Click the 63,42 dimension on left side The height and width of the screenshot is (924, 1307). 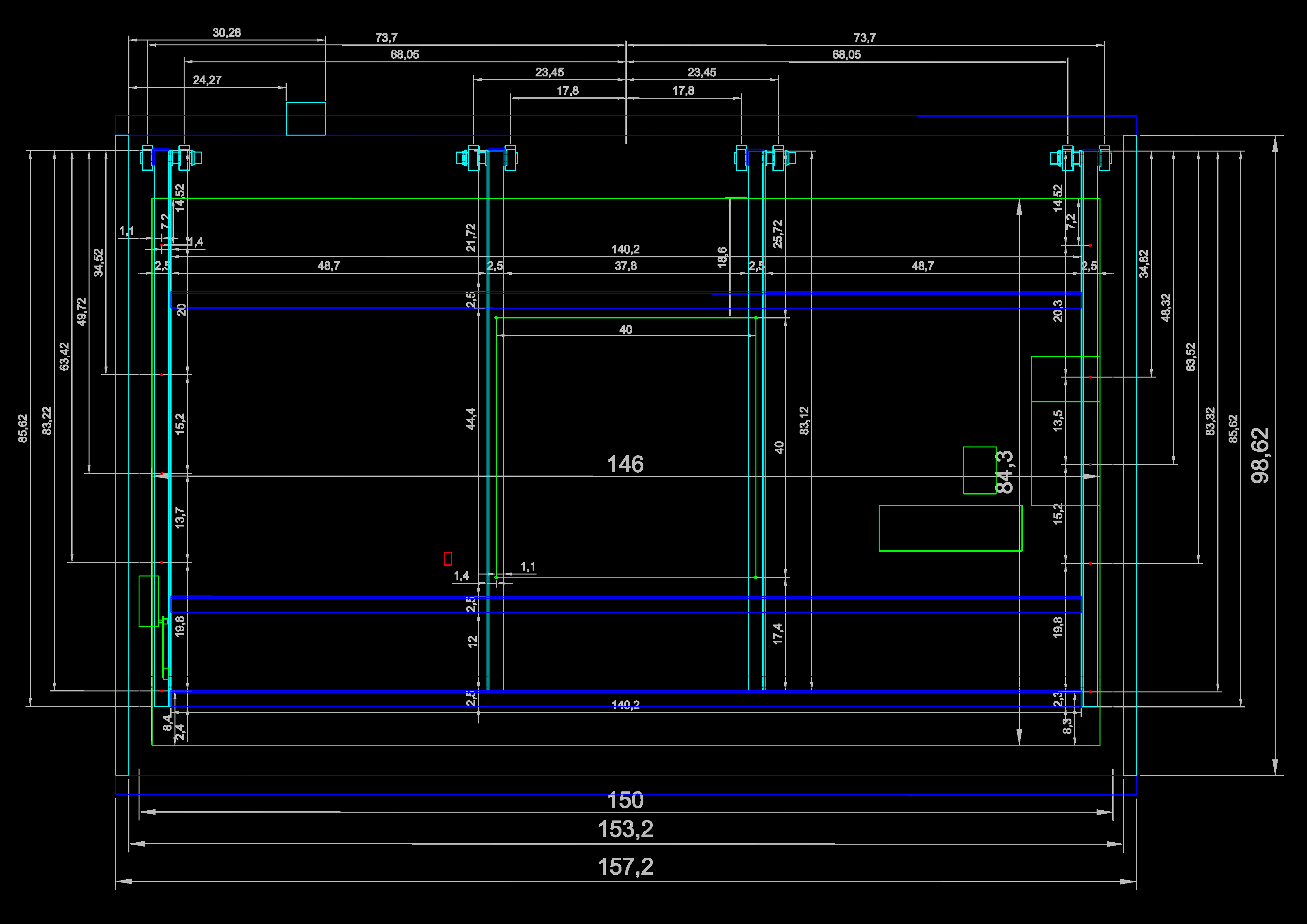click(64, 356)
